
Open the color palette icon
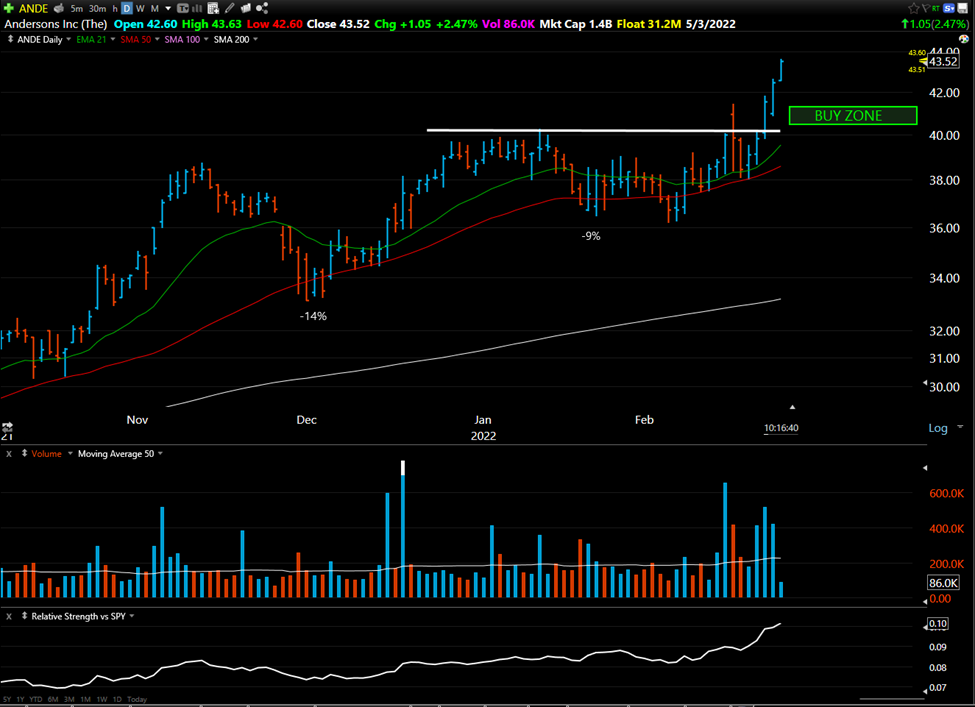pos(964,39)
